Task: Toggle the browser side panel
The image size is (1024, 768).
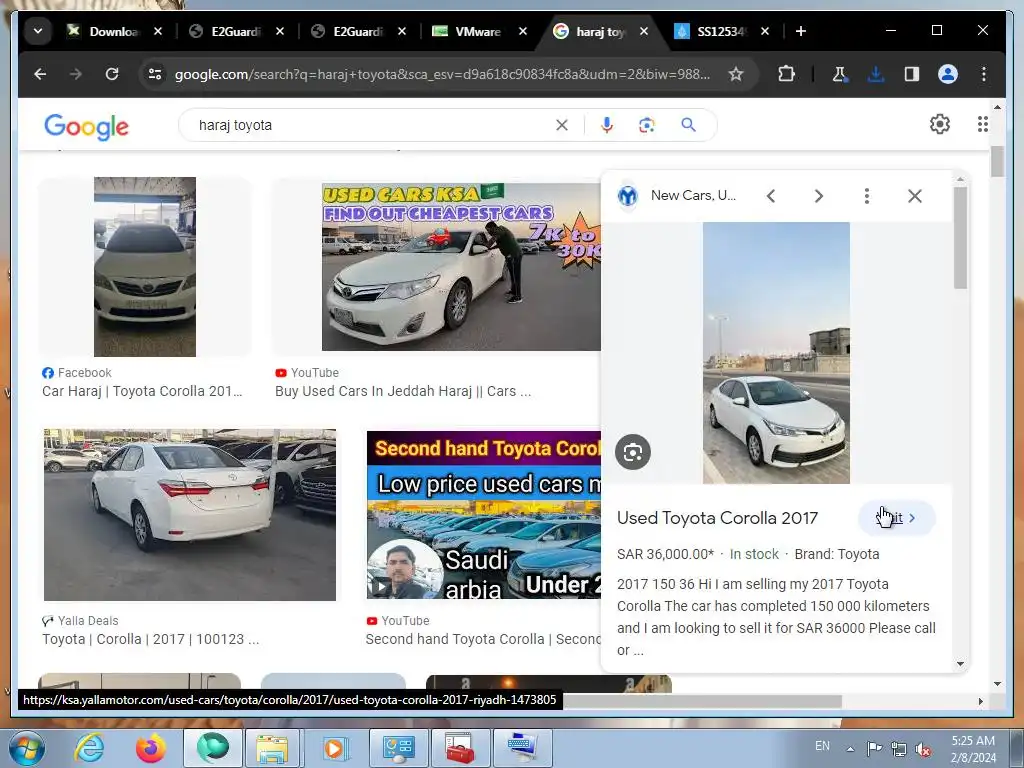Action: (x=912, y=74)
